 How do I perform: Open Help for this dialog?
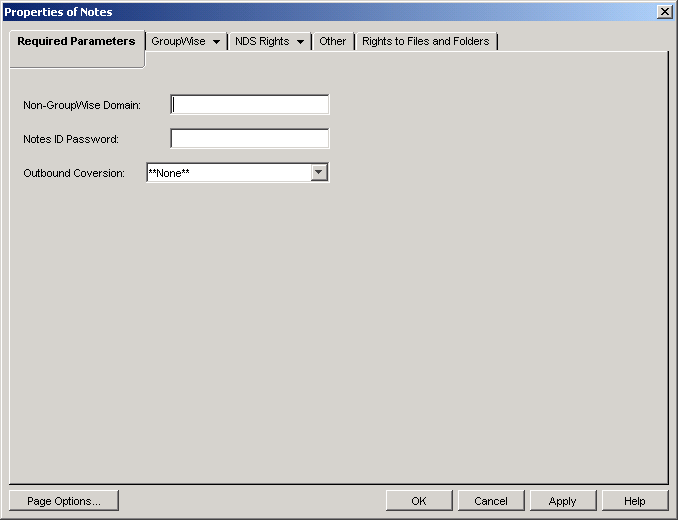635,501
